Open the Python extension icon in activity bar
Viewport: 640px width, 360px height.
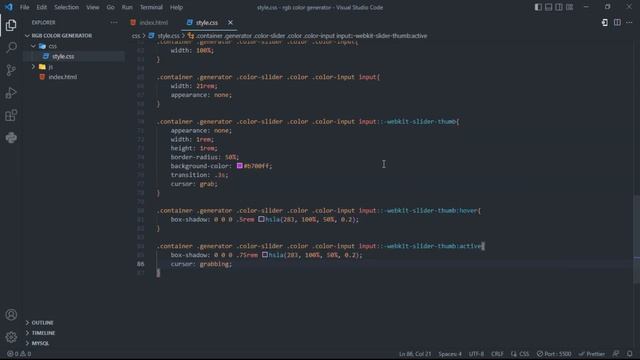coord(11,138)
